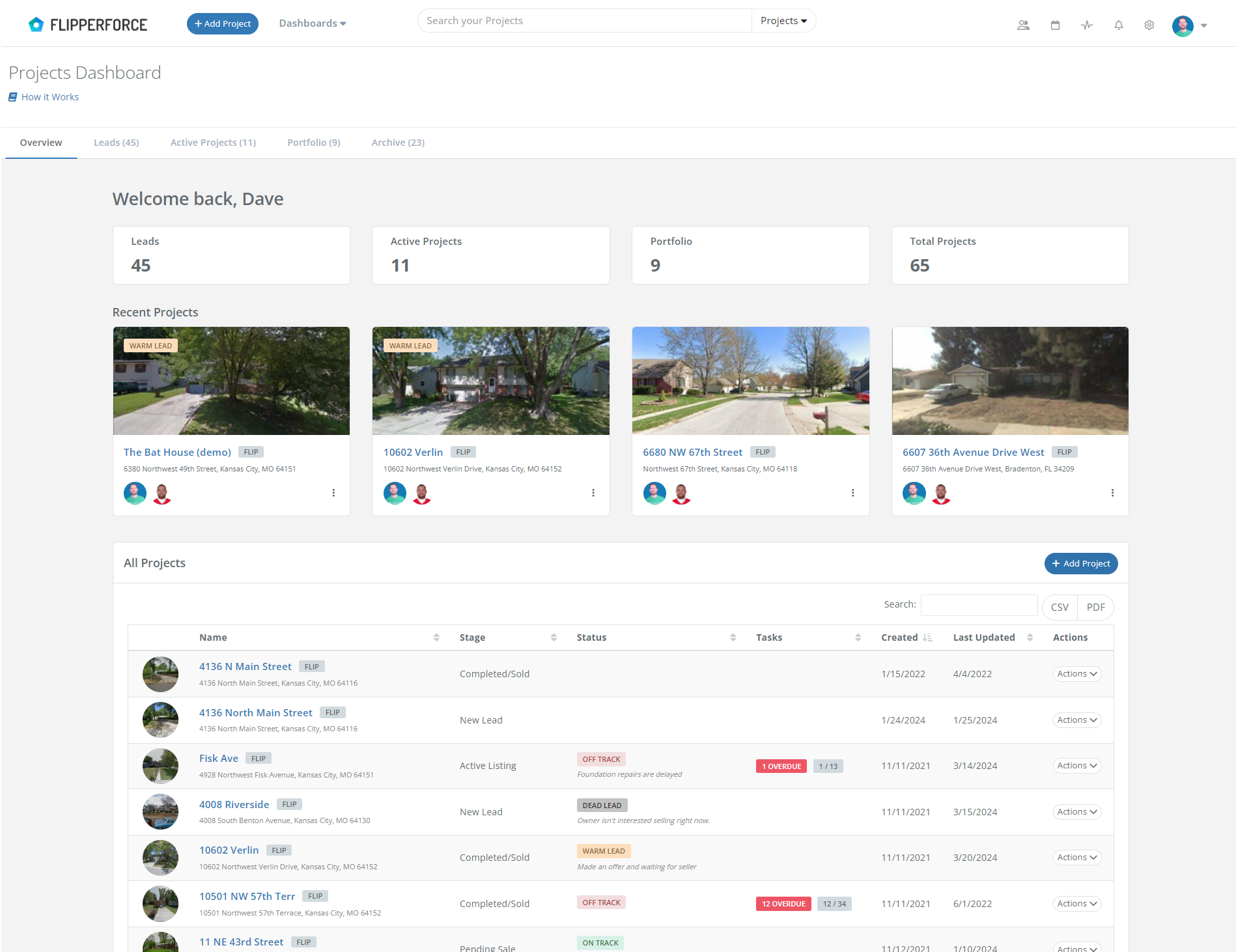The height and width of the screenshot is (952, 1236).
Task: Open Settings with the gear icon
Action: coord(1149,25)
